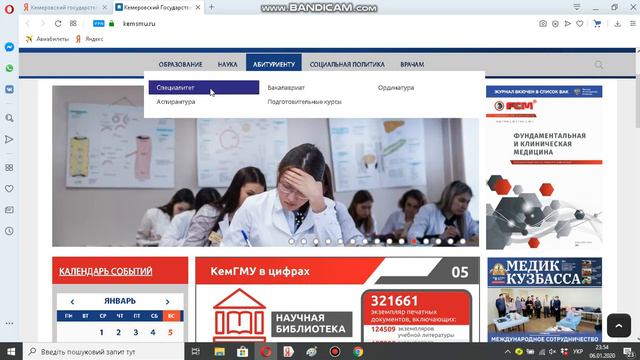Open the Авиабилеты bookmark

point(47,39)
